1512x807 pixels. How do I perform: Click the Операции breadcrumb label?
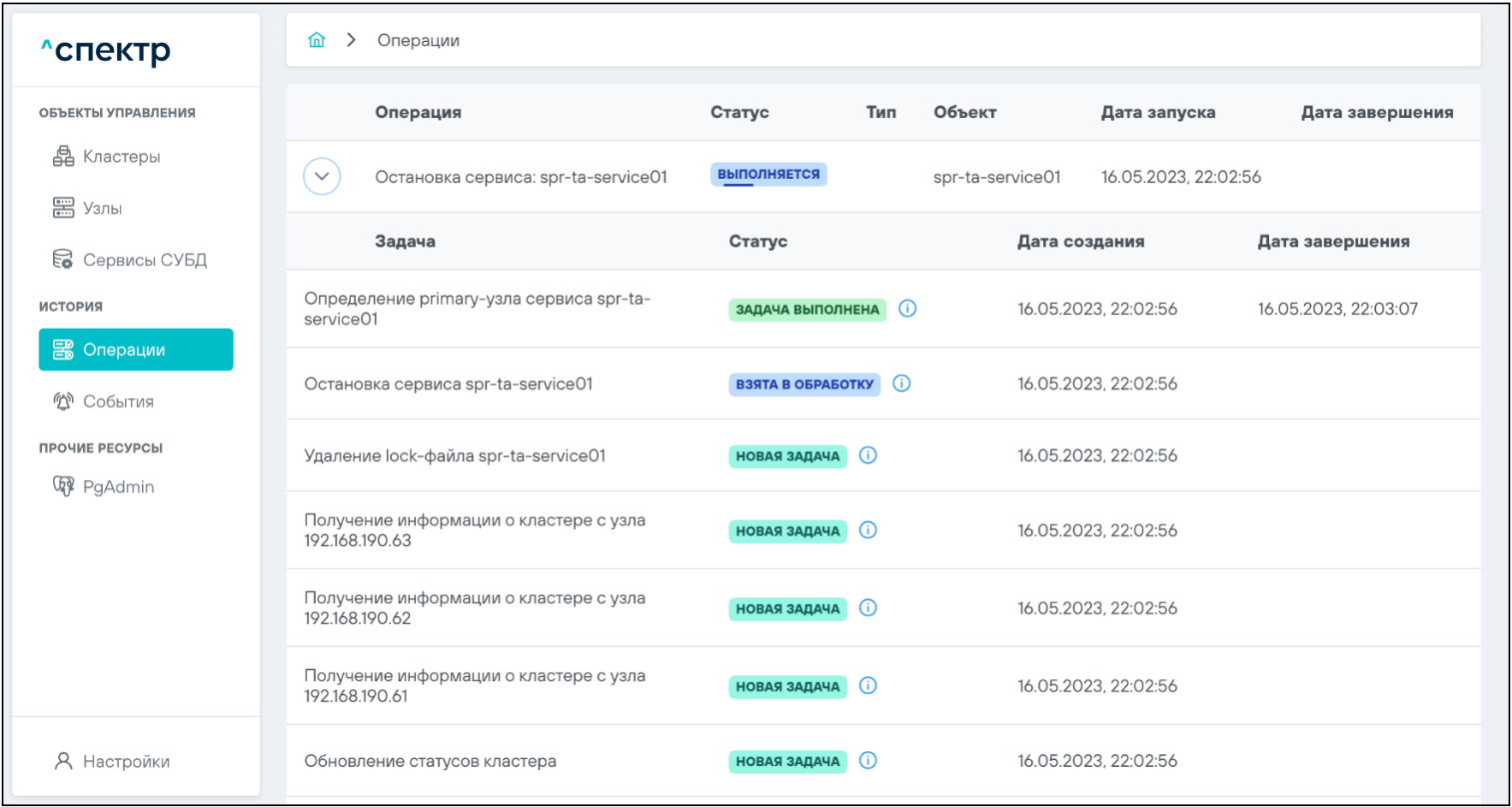point(418,41)
